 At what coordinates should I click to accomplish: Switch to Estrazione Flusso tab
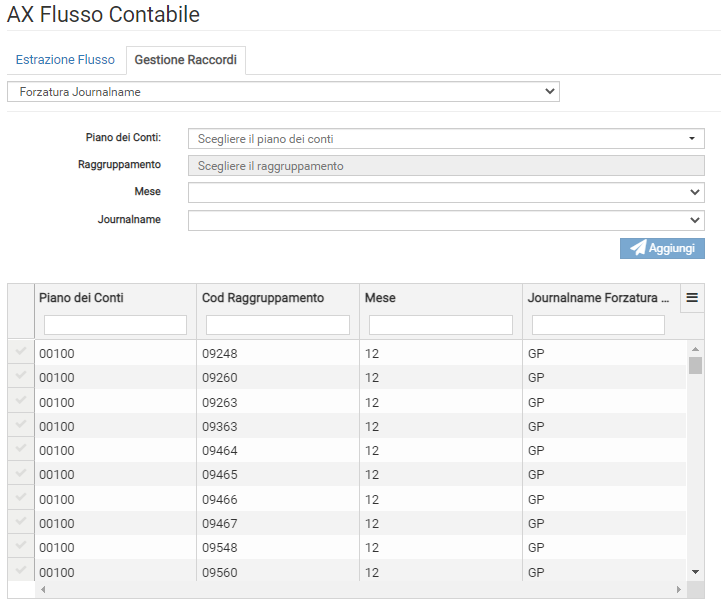click(65, 60)
